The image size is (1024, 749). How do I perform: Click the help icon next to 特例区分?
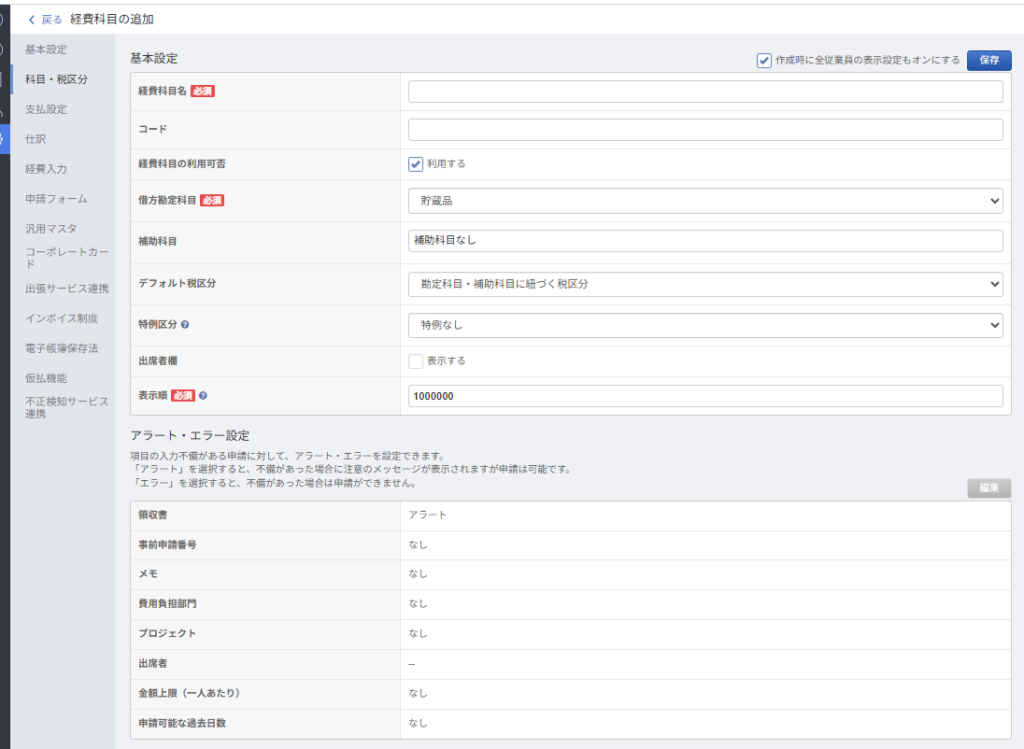point(186,325)
